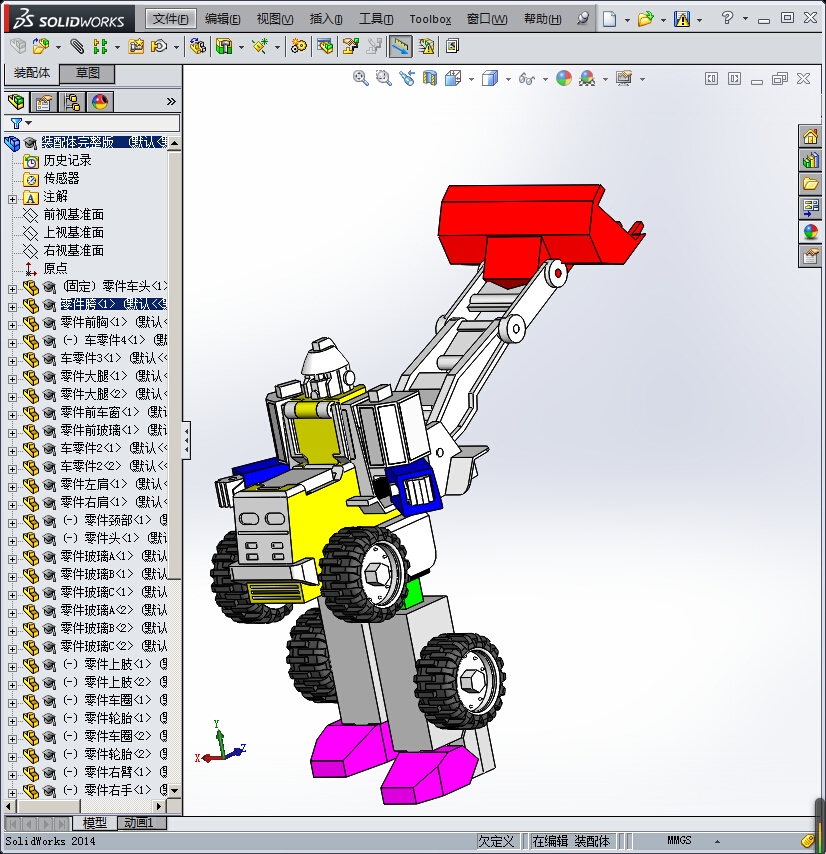Select the Zoom to Area tool

[384, 78]
